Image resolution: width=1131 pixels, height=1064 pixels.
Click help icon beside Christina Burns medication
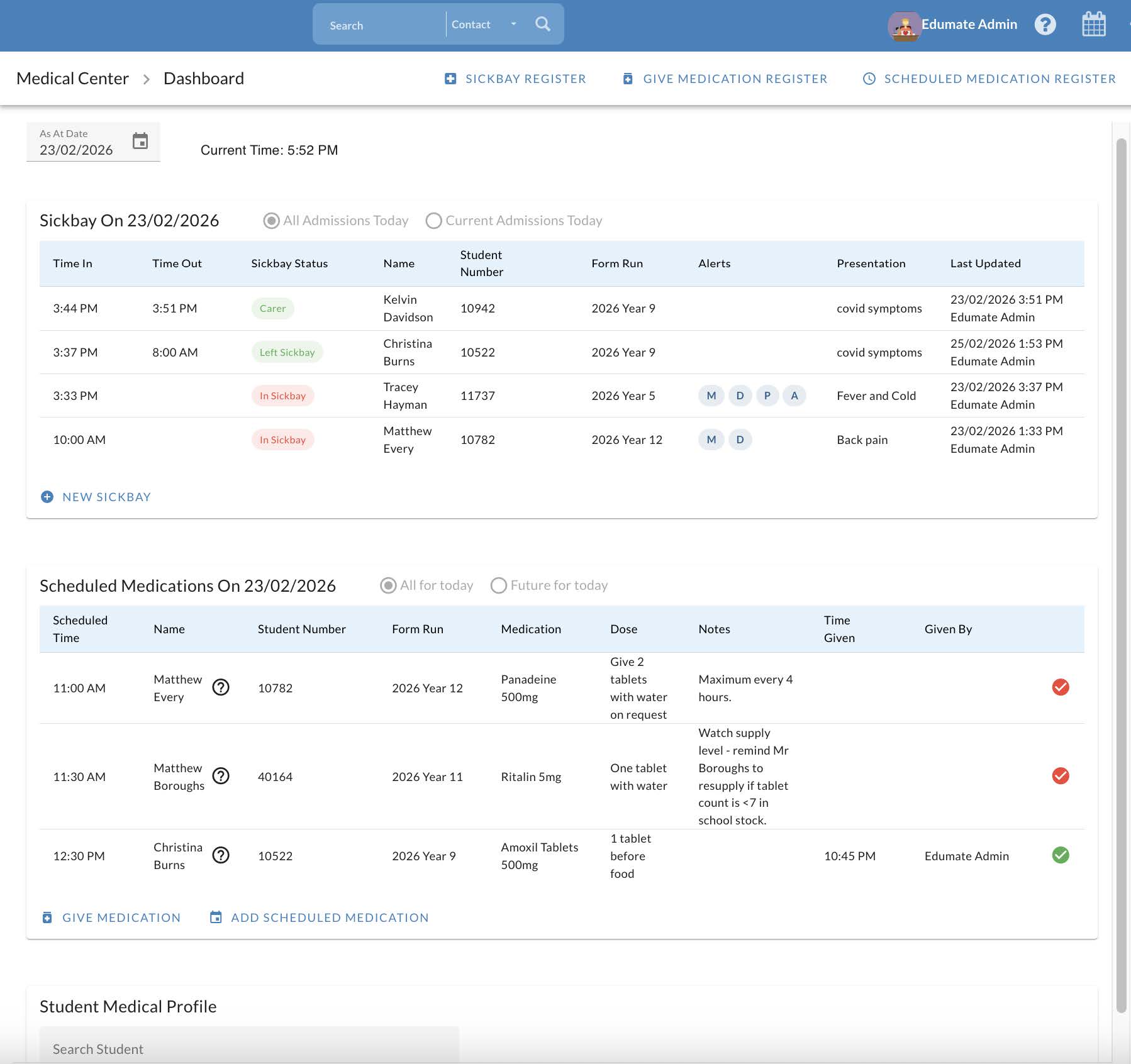221,855
